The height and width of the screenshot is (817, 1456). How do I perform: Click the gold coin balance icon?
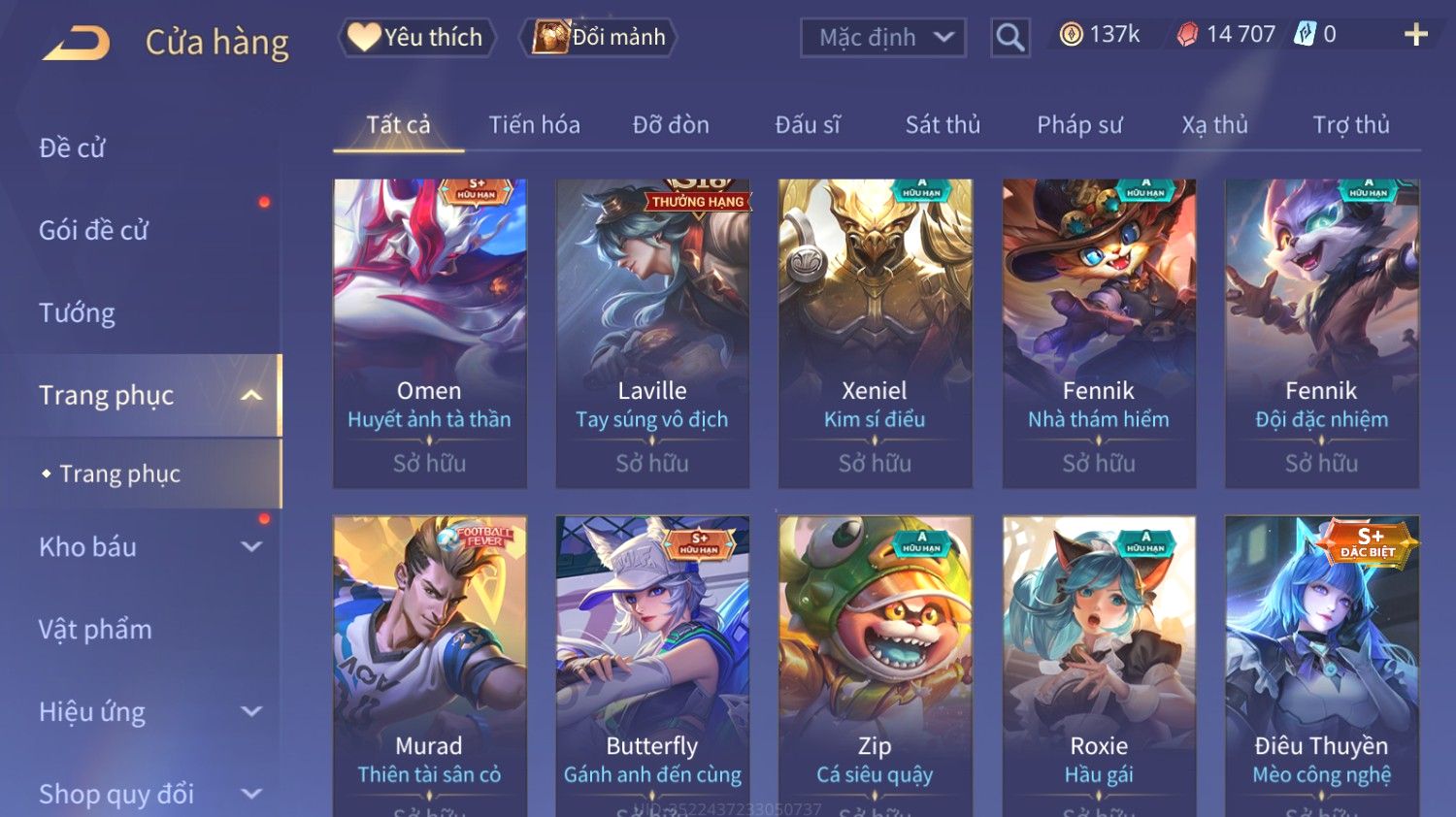(1071, 35)
